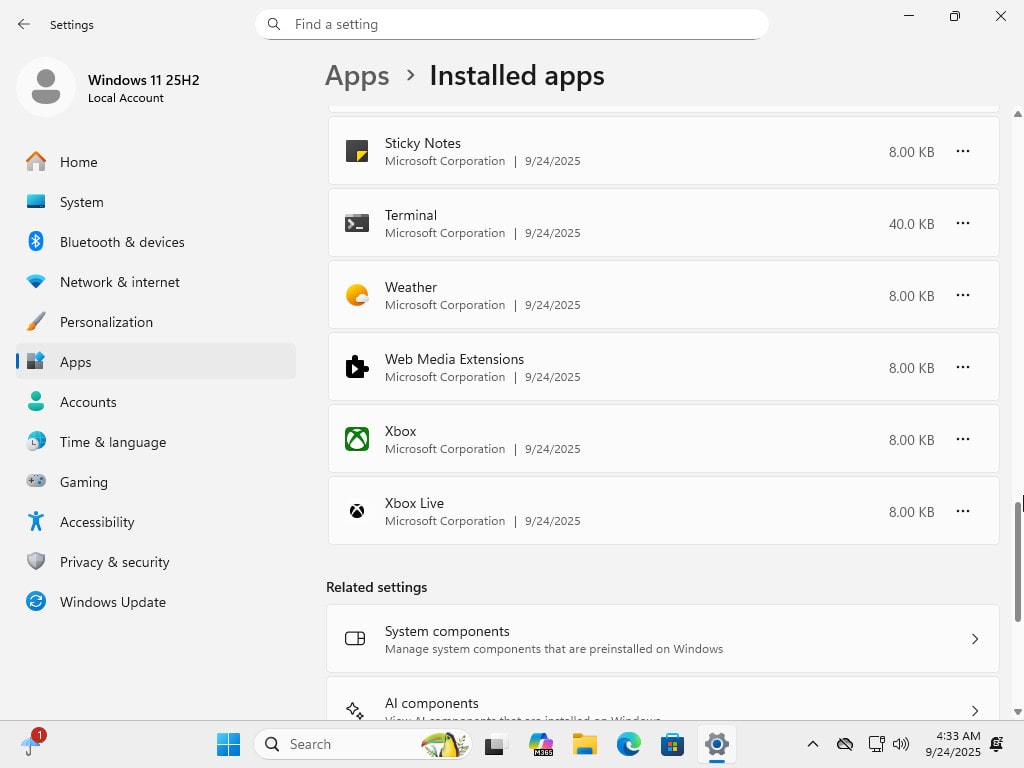Image resolution: width=1024 pixels, height=768 pixels.
Task: Click the Terminal app icon
Action: tap(357, 223)
